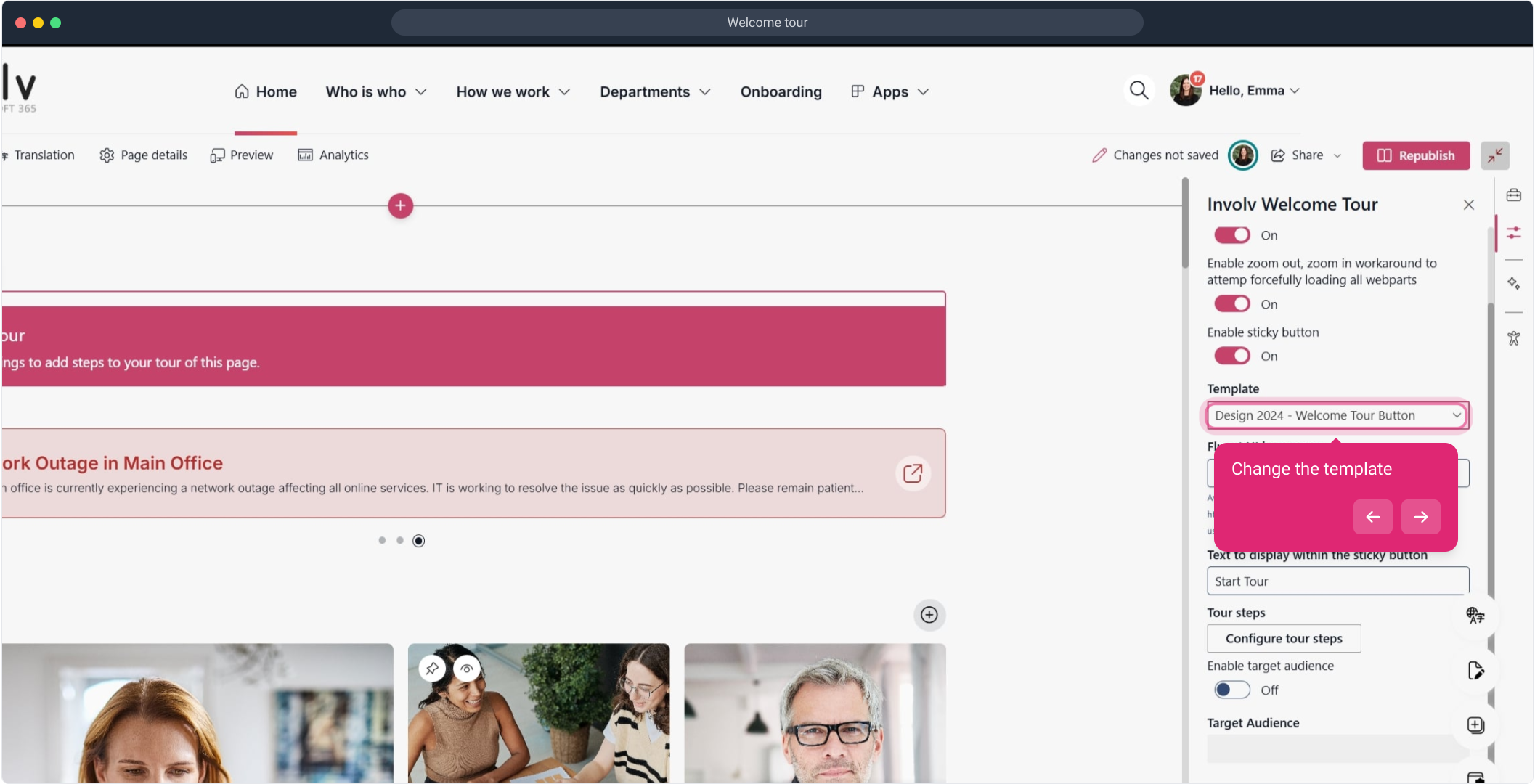Click the floating add-box plus icon
1535x784 pixels.
[x=1475, y=724]
